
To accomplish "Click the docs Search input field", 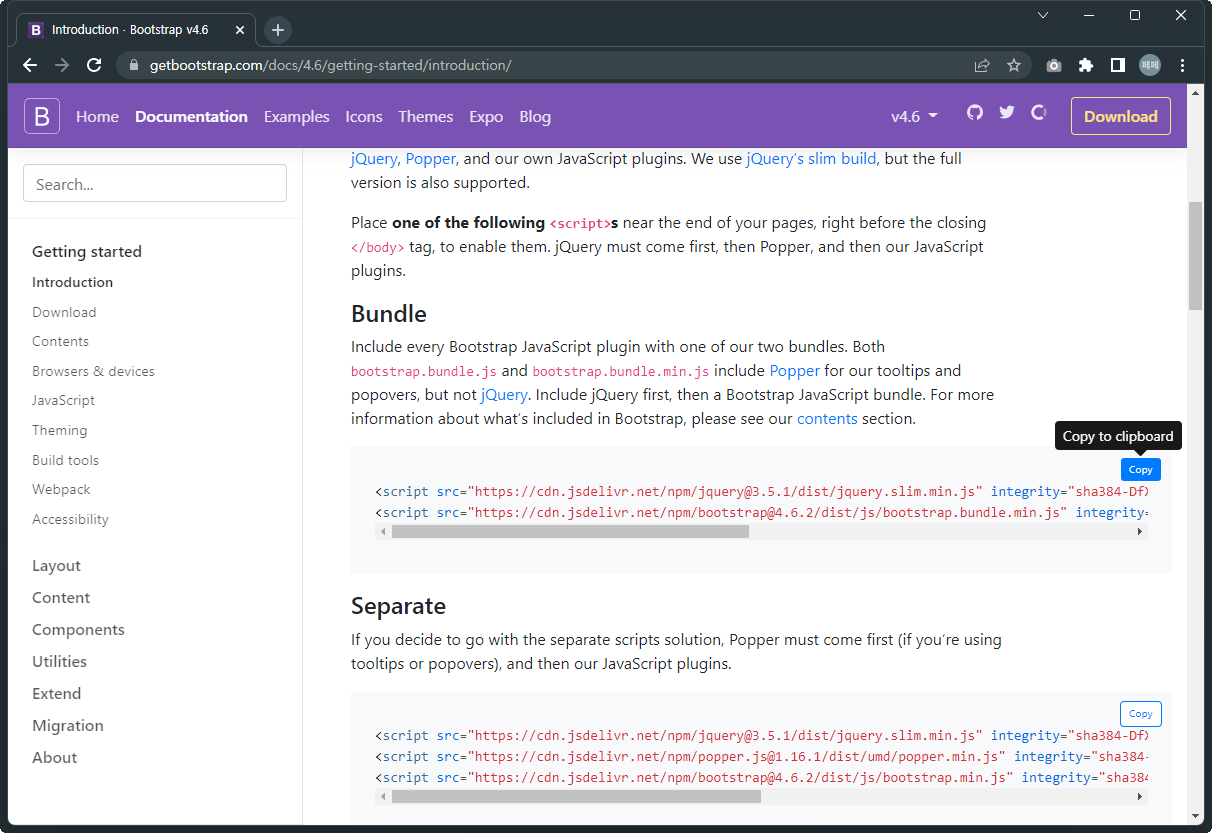I will [155, 184].
